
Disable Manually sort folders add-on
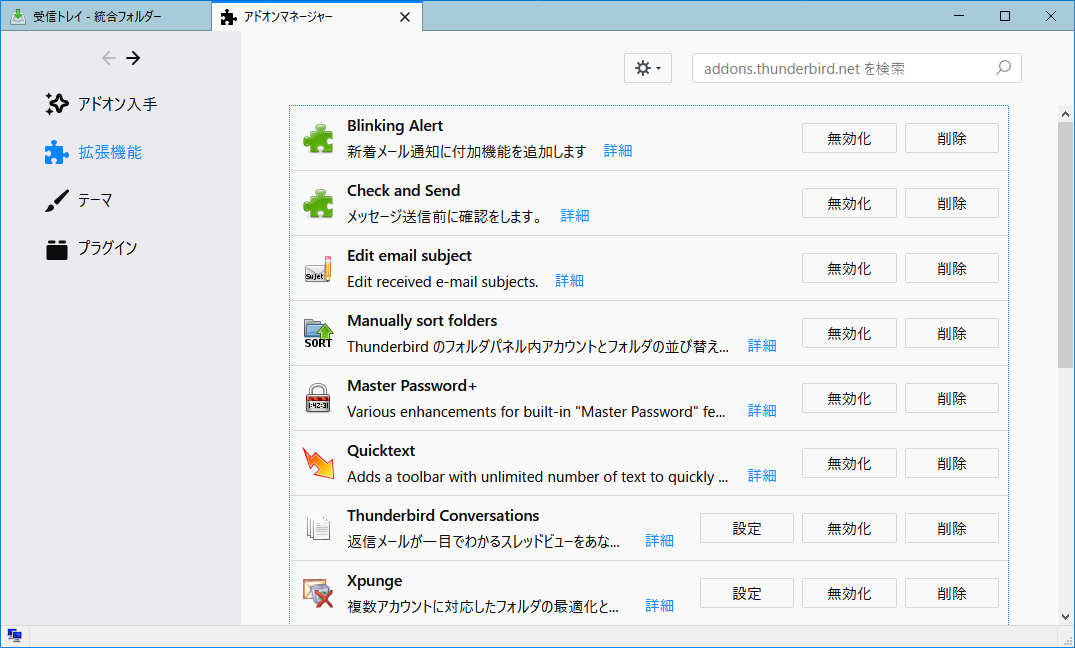pos(849,333)
